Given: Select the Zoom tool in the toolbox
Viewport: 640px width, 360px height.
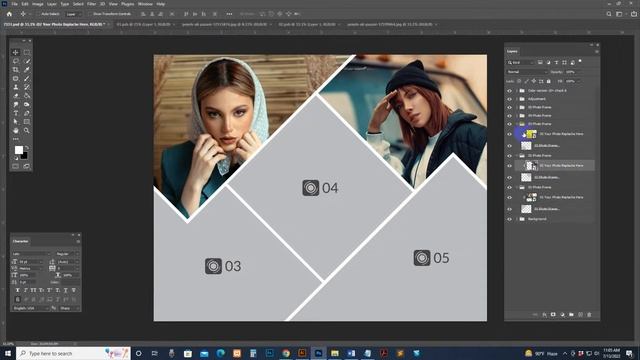Looking at the screenshot, I should click(x=27, y=131).
